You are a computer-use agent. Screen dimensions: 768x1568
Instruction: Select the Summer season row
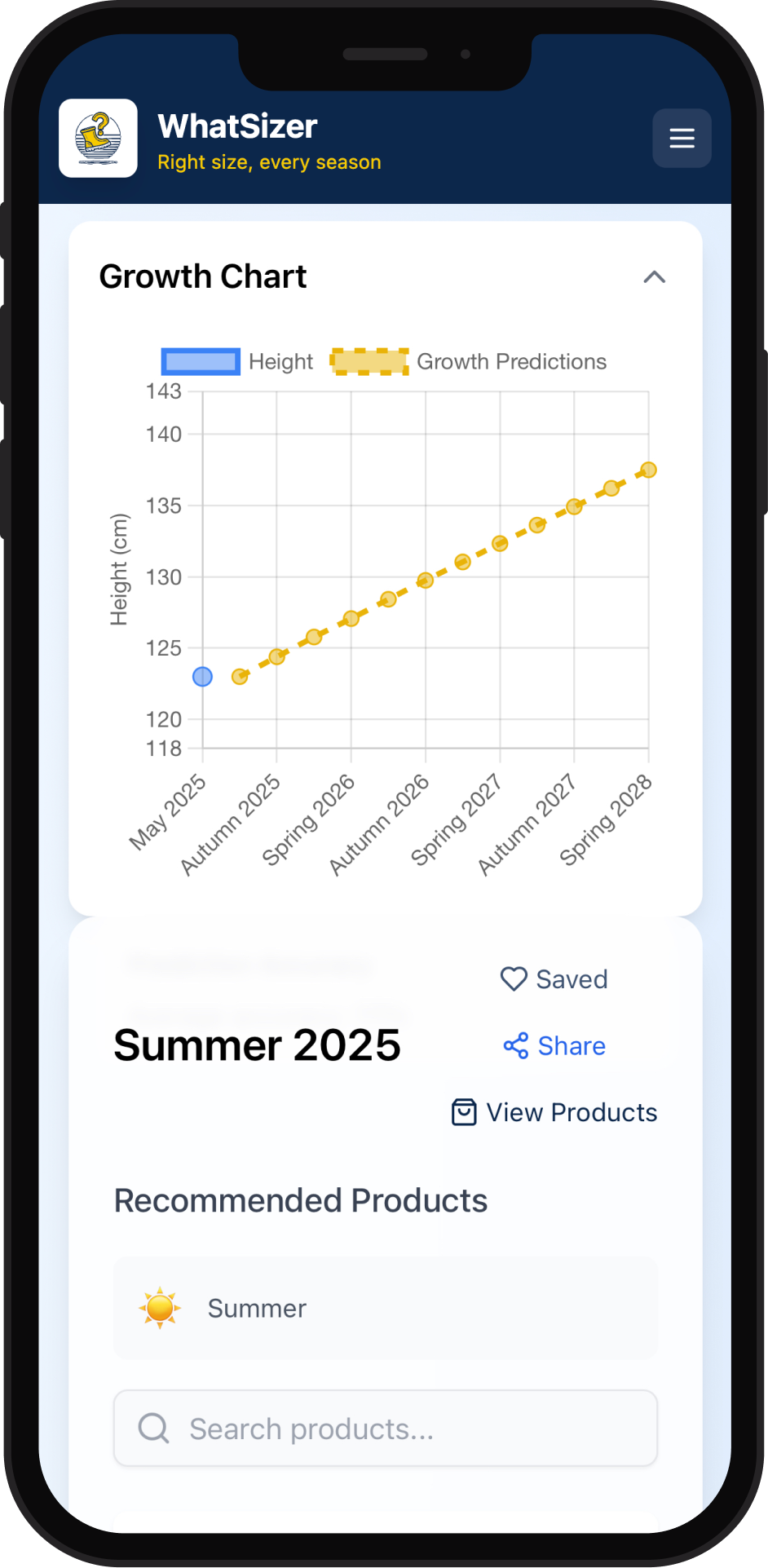click(386, 1308)
